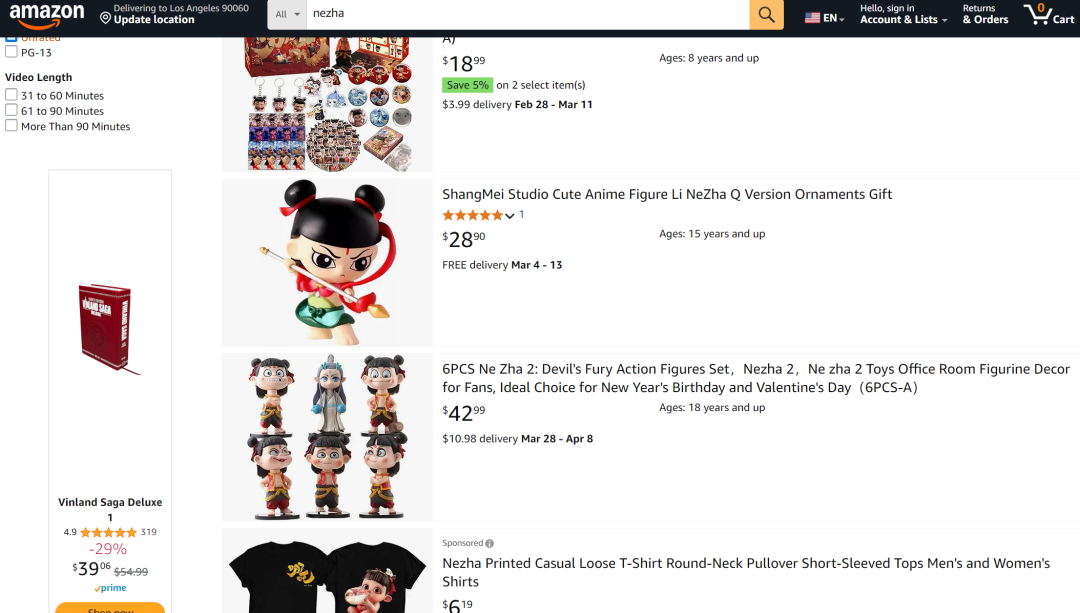
Task: Click the search input field
Action: pyautogui.click(x=526, y=14)
